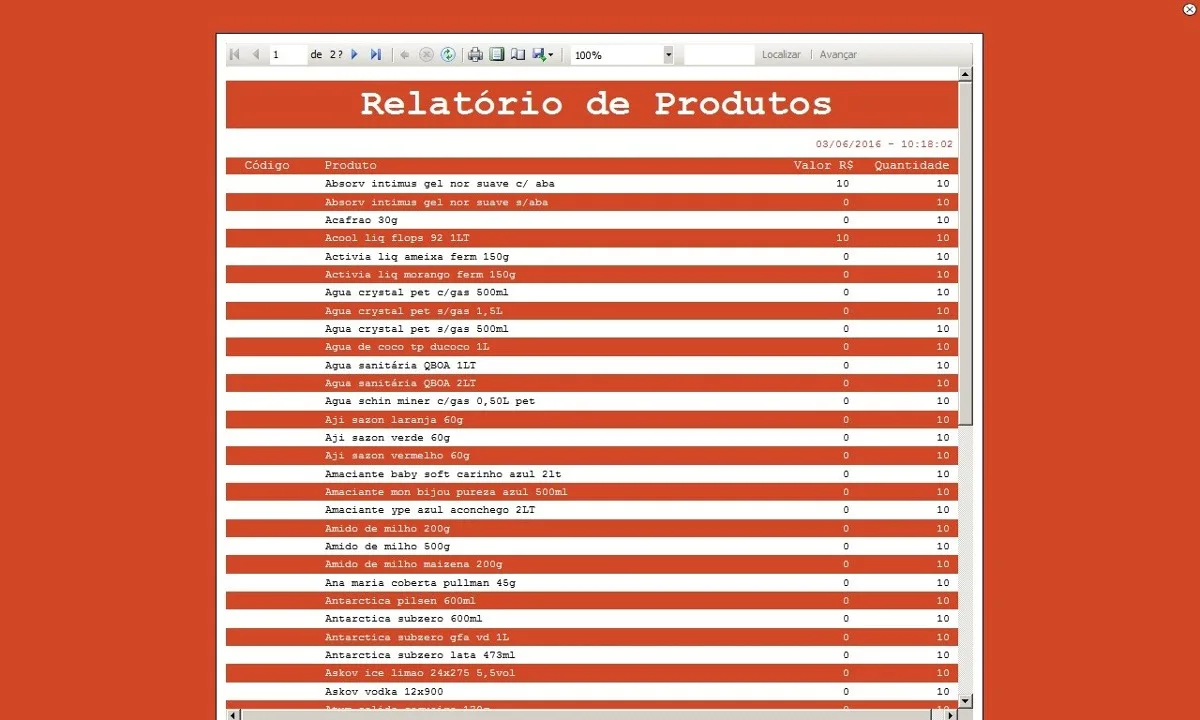Select Amaciante mon bijou pureza azul 500ml
The width and height of the screenshot is (1200, 720).
[592, 492]
